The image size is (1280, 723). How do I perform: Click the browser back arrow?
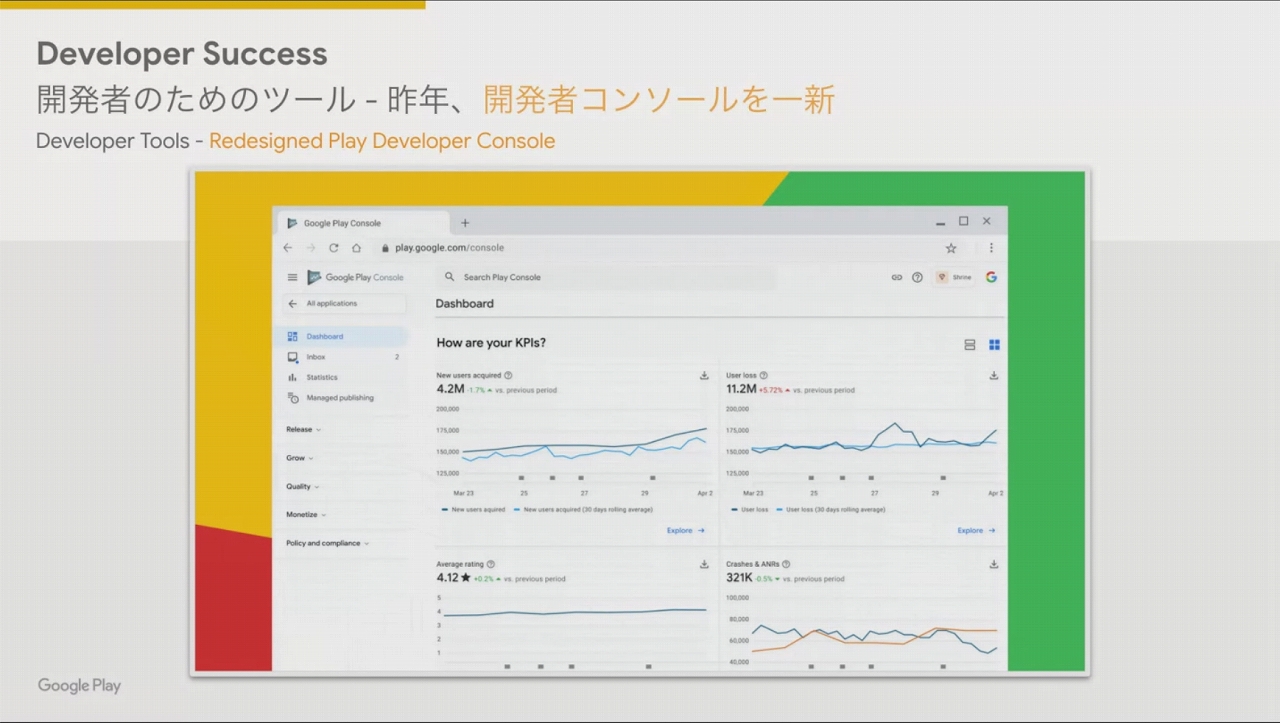288,248
